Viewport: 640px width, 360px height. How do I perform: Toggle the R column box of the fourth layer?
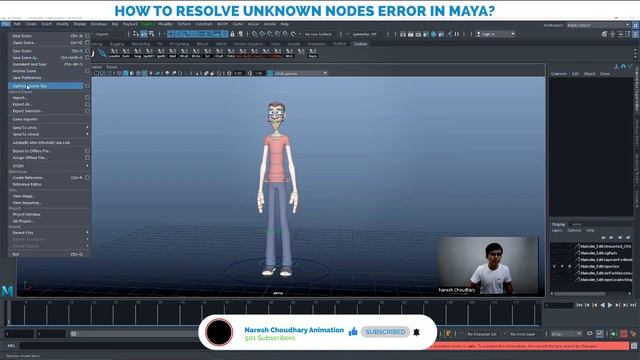(x=570, y=267)
